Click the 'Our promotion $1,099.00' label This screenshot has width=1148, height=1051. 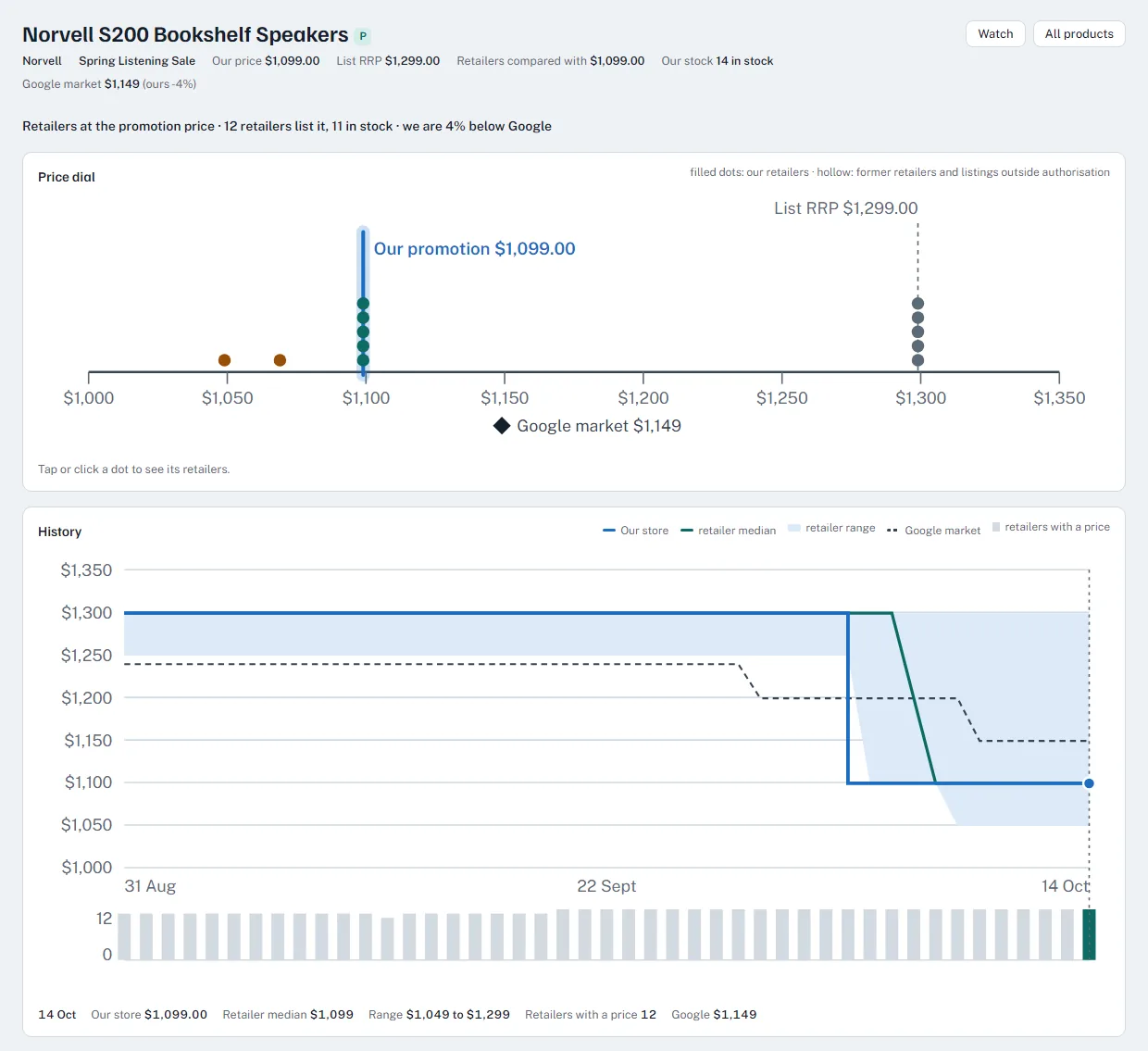(475, 249)
